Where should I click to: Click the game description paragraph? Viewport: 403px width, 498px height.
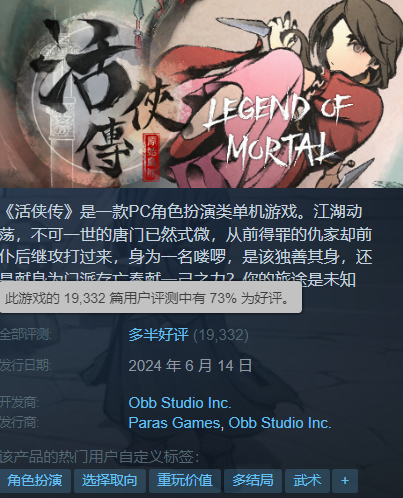click(x=186, y=245)
